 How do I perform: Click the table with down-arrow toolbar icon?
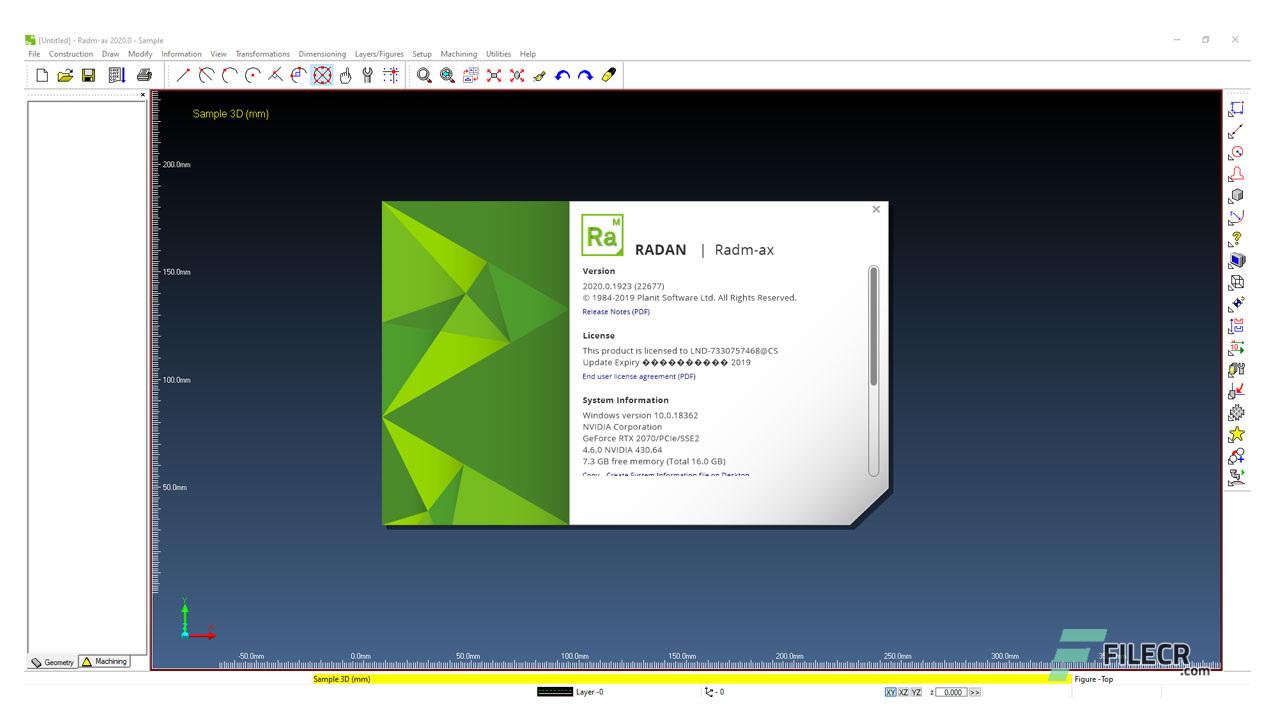[x=116, y=75]
